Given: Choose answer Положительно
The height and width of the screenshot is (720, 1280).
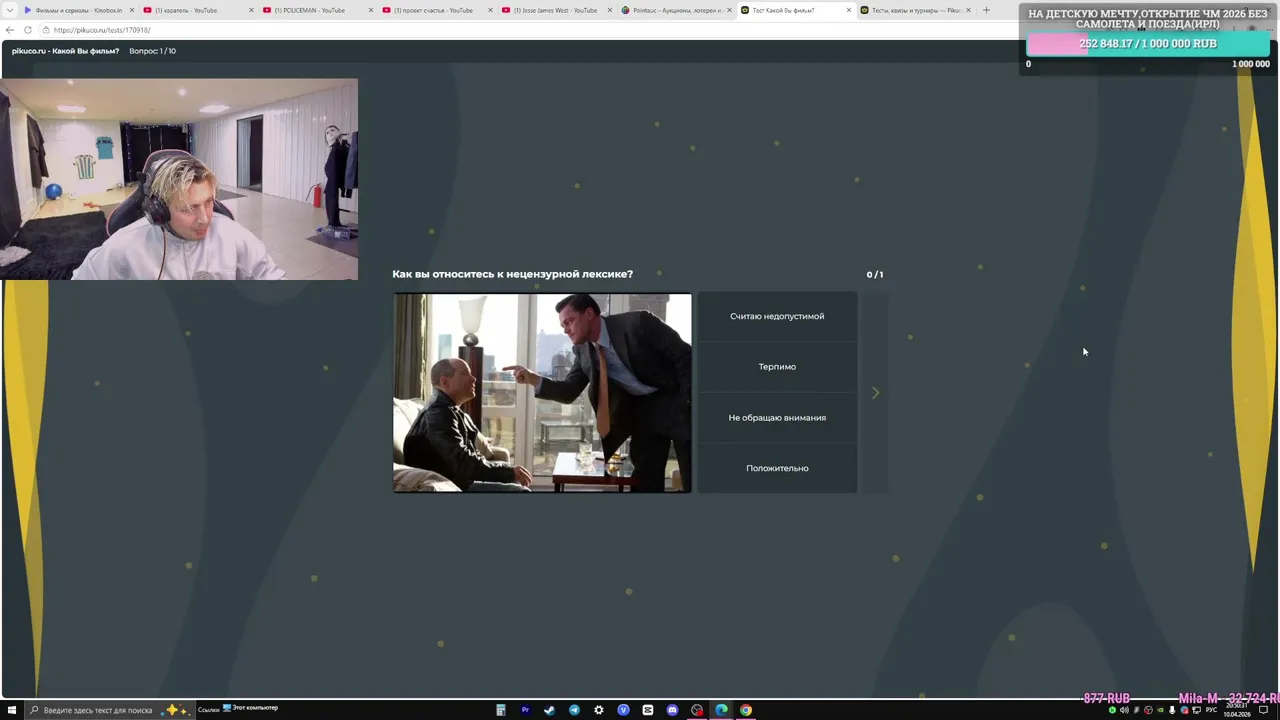Looking at the screenshot, I should point(777,468).
